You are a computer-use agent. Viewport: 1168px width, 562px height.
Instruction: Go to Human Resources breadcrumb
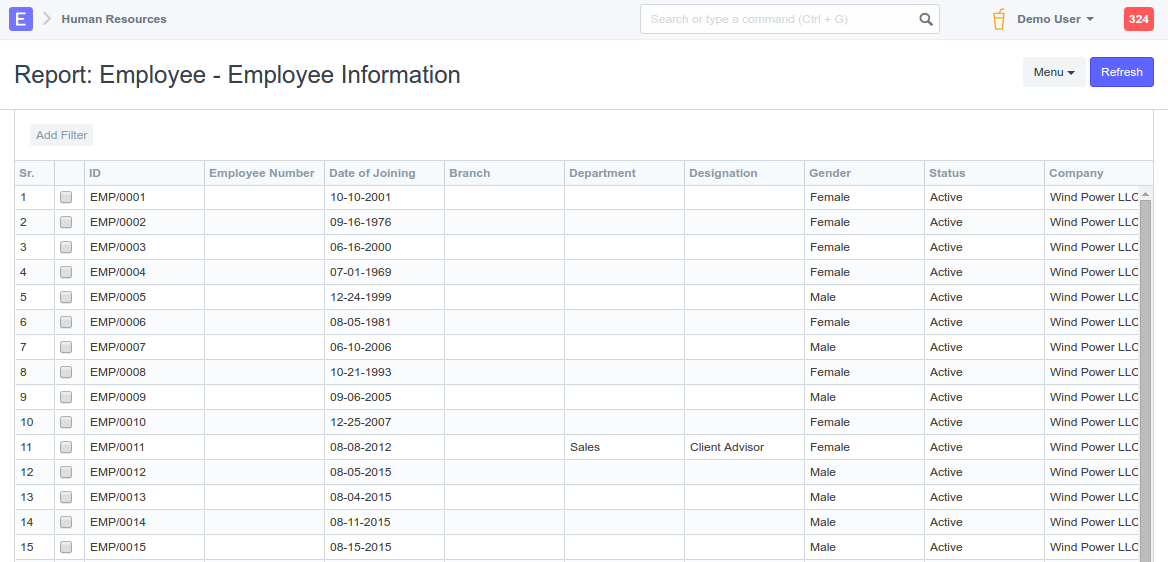[x=114, y=19]
